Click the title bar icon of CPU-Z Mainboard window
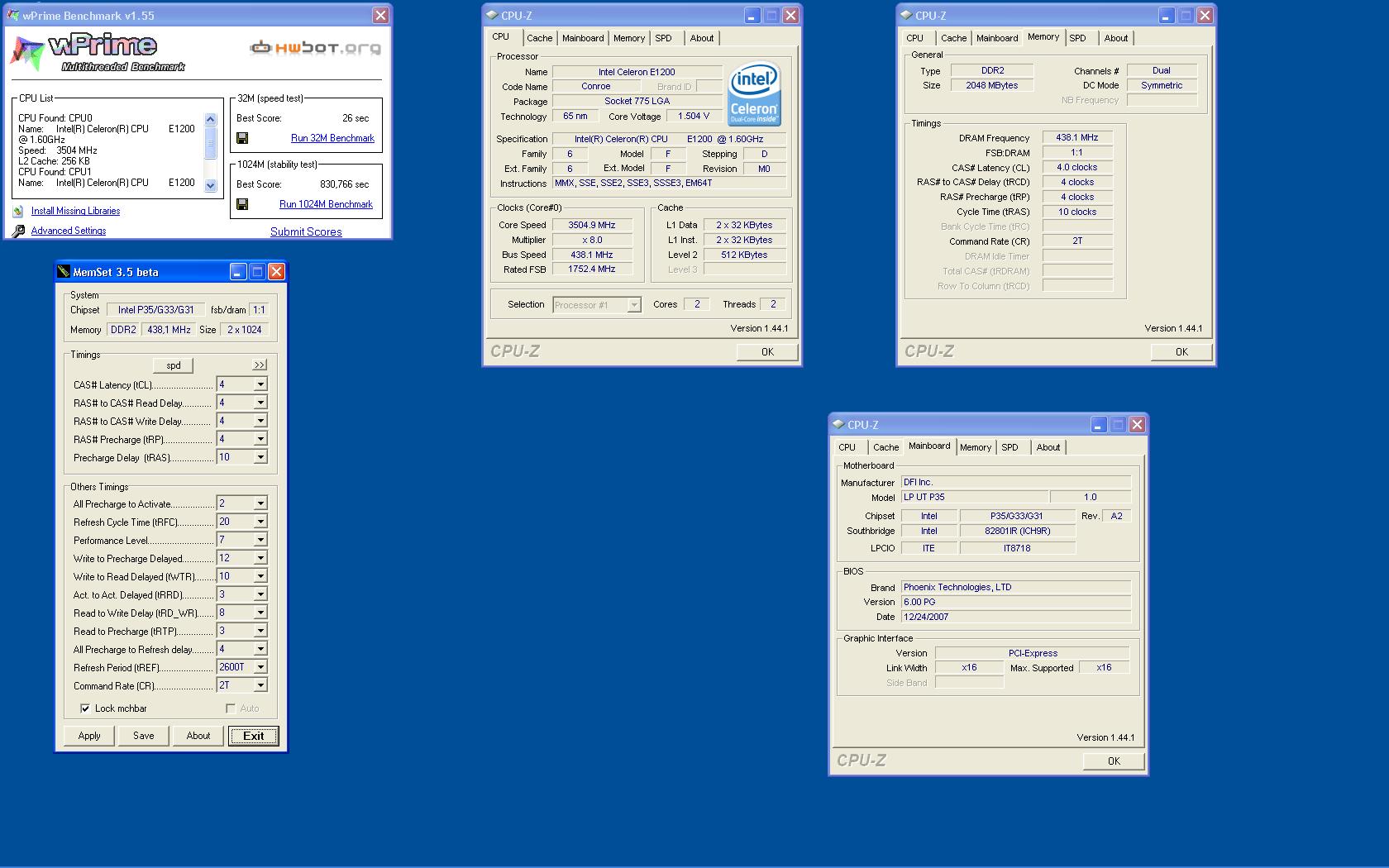 click(x=838, y=425)
